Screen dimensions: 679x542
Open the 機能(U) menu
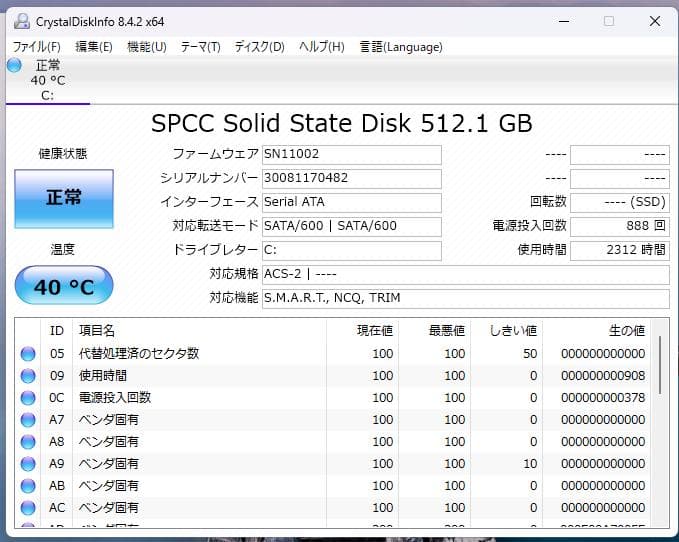click(147, 47)
